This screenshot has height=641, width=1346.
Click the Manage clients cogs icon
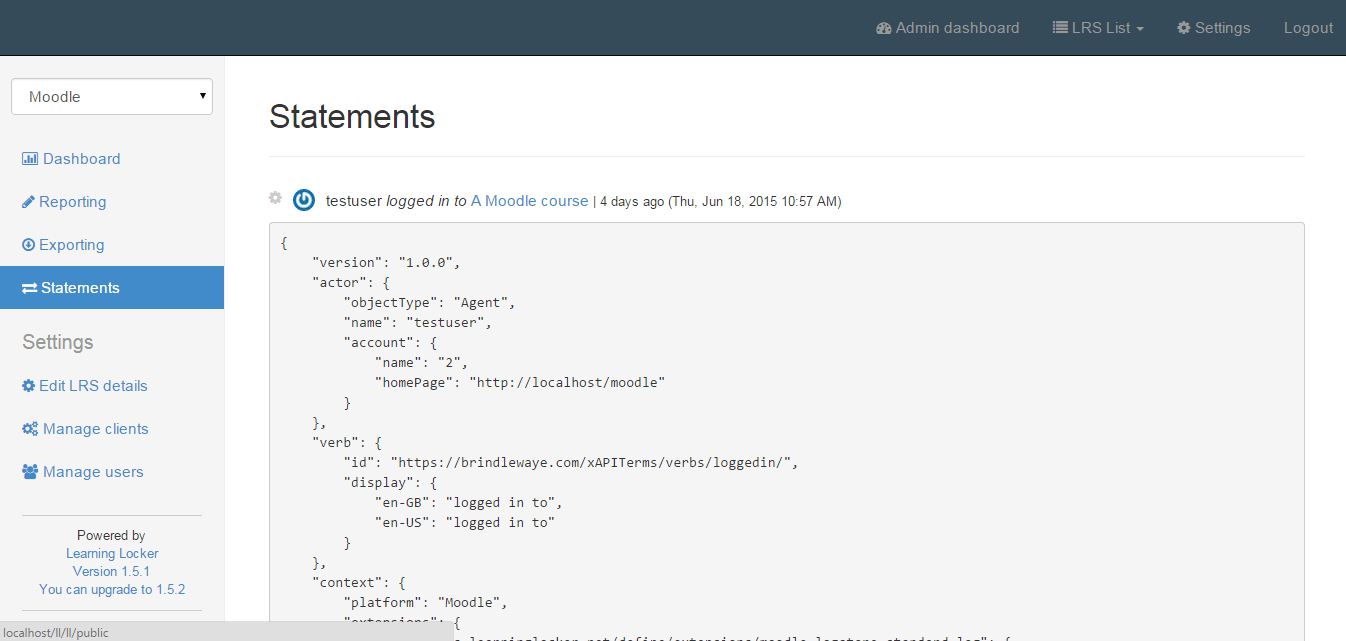[x=30, y=429]
